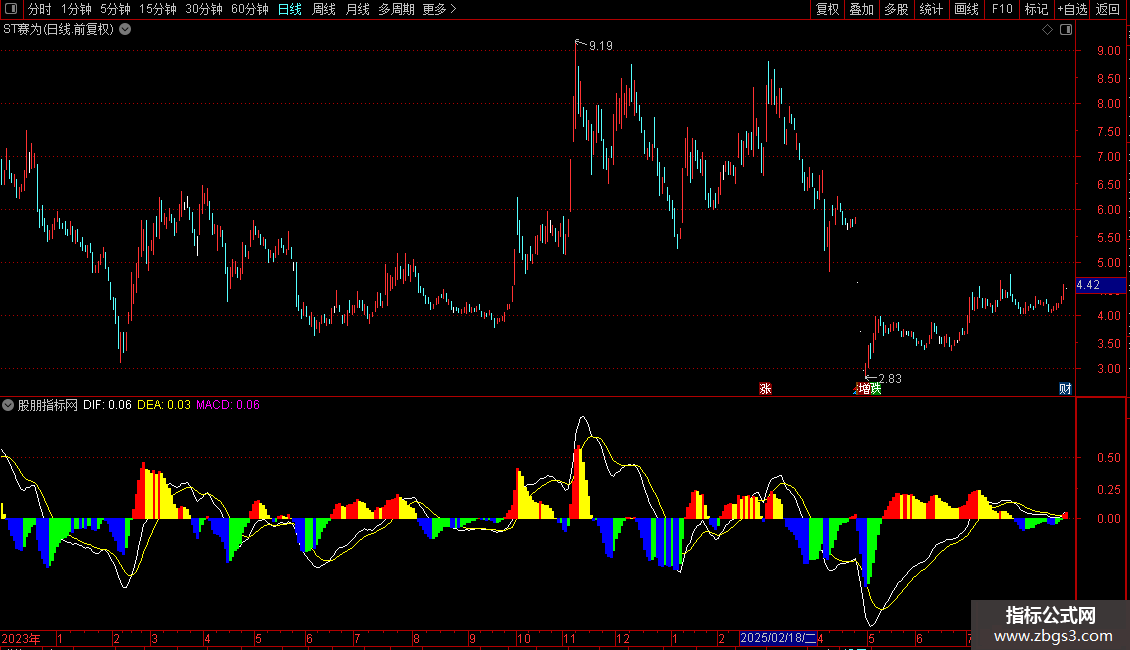Screen dimensions: 1130x650
Task: Click the ST赛为(日线.前复权) chart title
Action: 58,30
